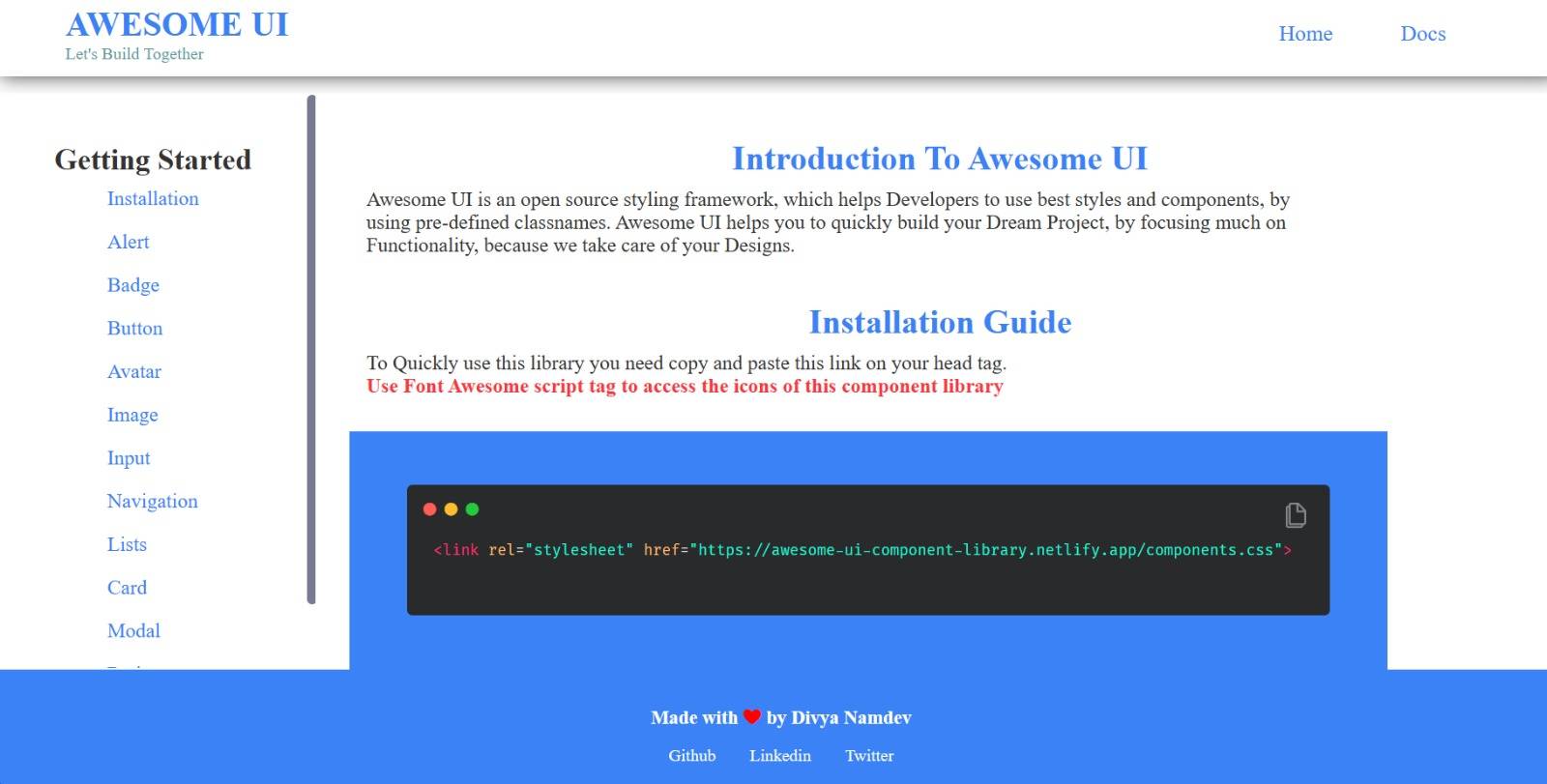Open the Linkedin footer link

(780, 756)
